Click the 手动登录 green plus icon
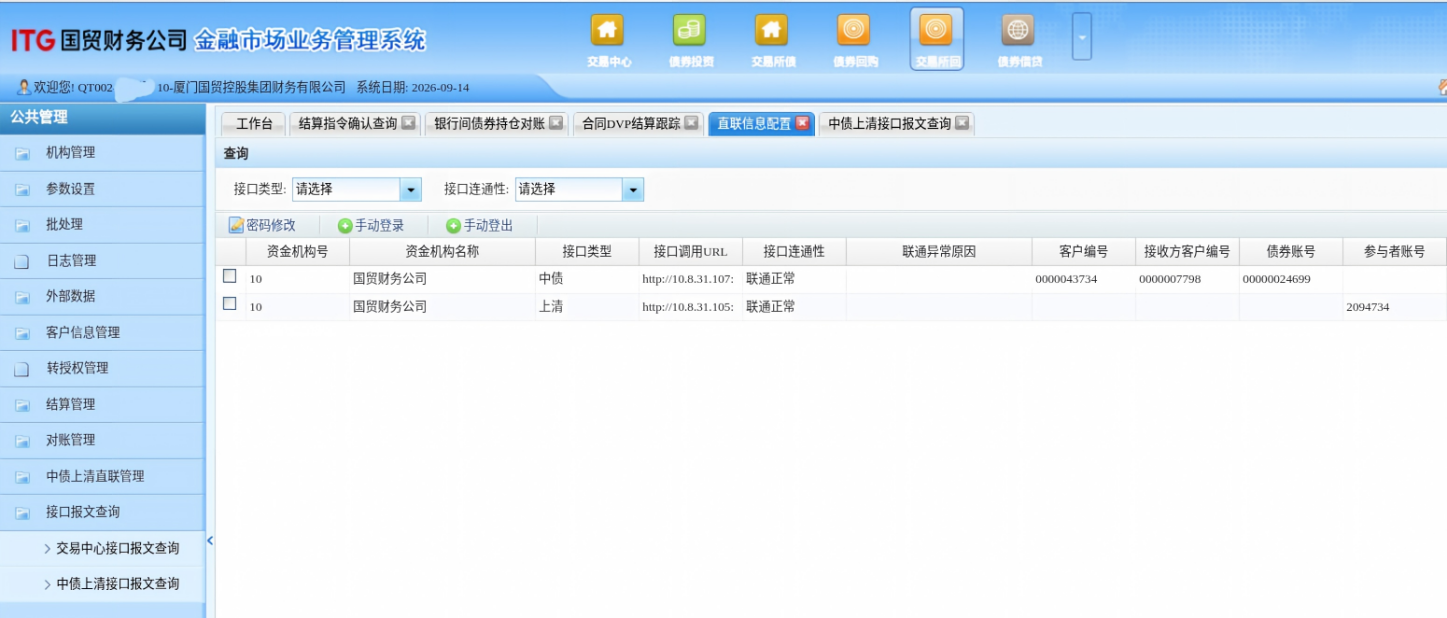Screen dimensions: 1447x618 (x=345, y=226)
